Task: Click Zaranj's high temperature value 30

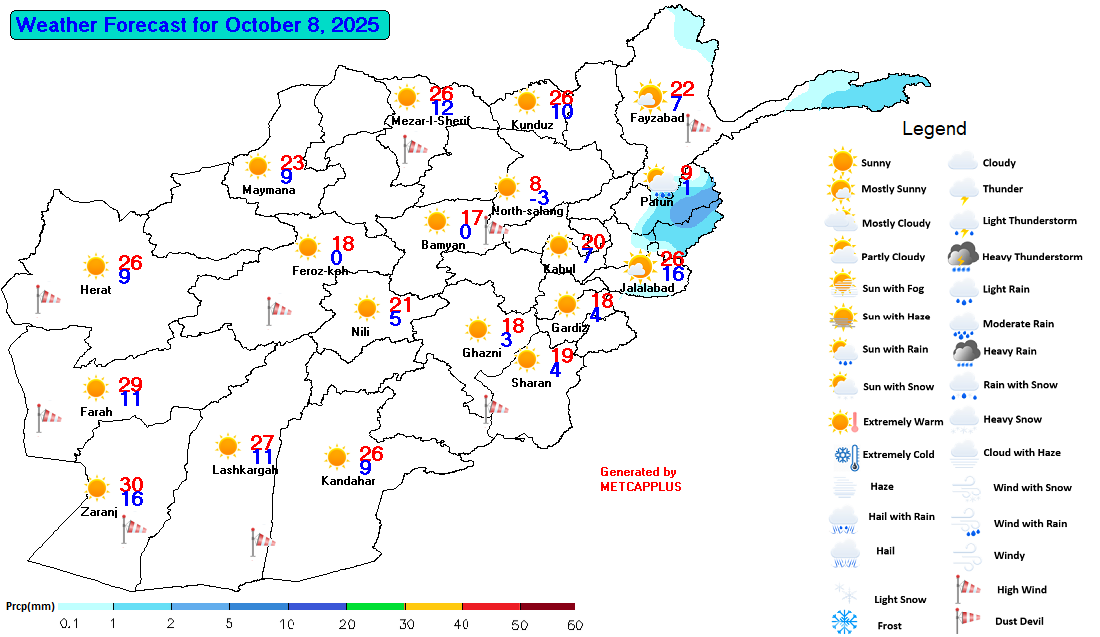Action: coord(131,484)
